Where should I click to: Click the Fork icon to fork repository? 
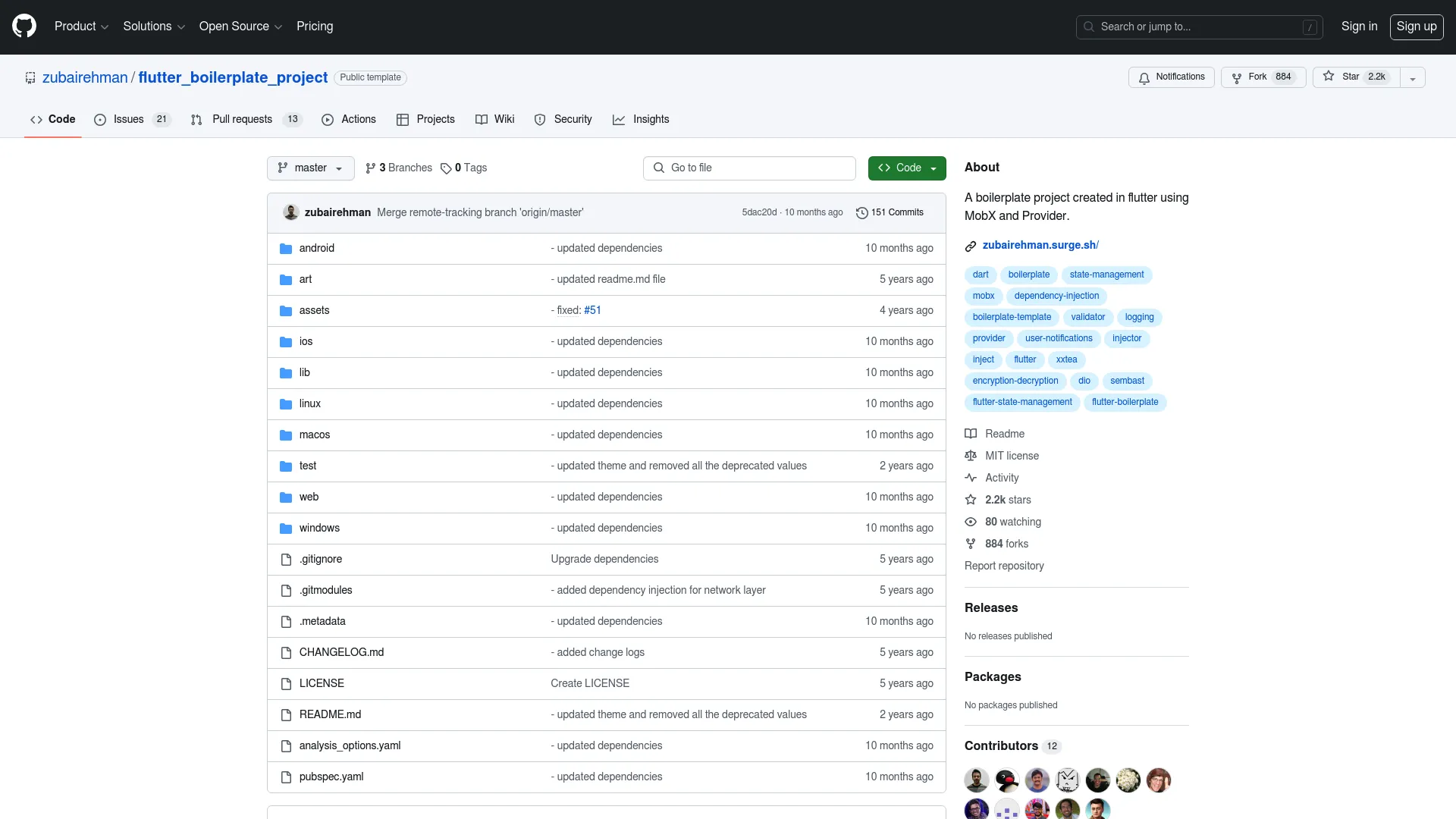point(1237,77)
